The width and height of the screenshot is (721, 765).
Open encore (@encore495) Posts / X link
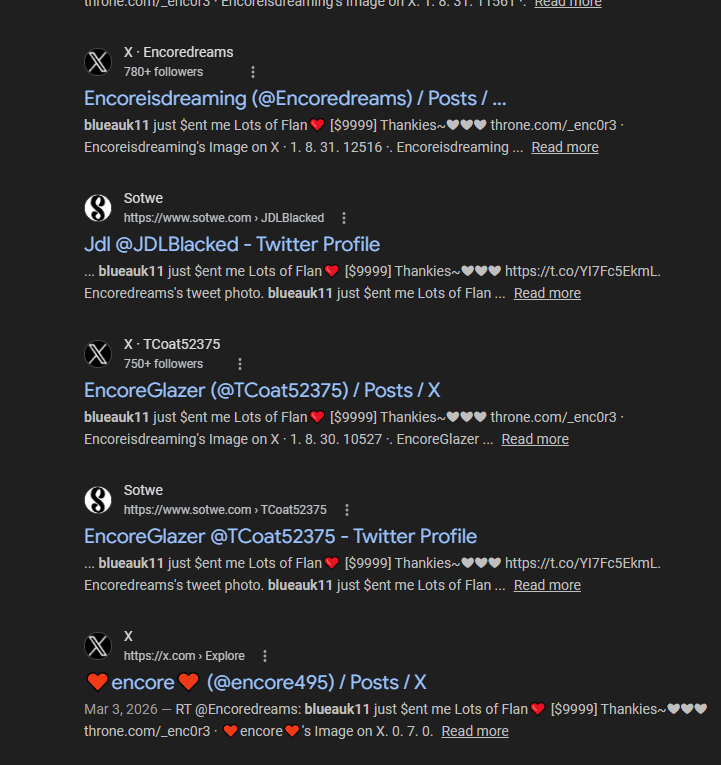[x=256, y=682]
